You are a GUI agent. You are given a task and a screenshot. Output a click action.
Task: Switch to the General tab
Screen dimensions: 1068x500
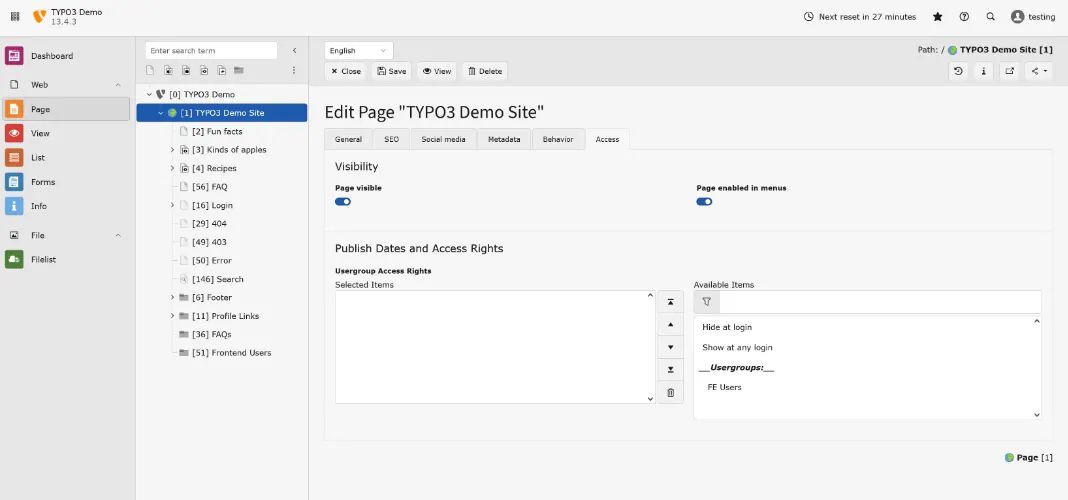point(348,139)
